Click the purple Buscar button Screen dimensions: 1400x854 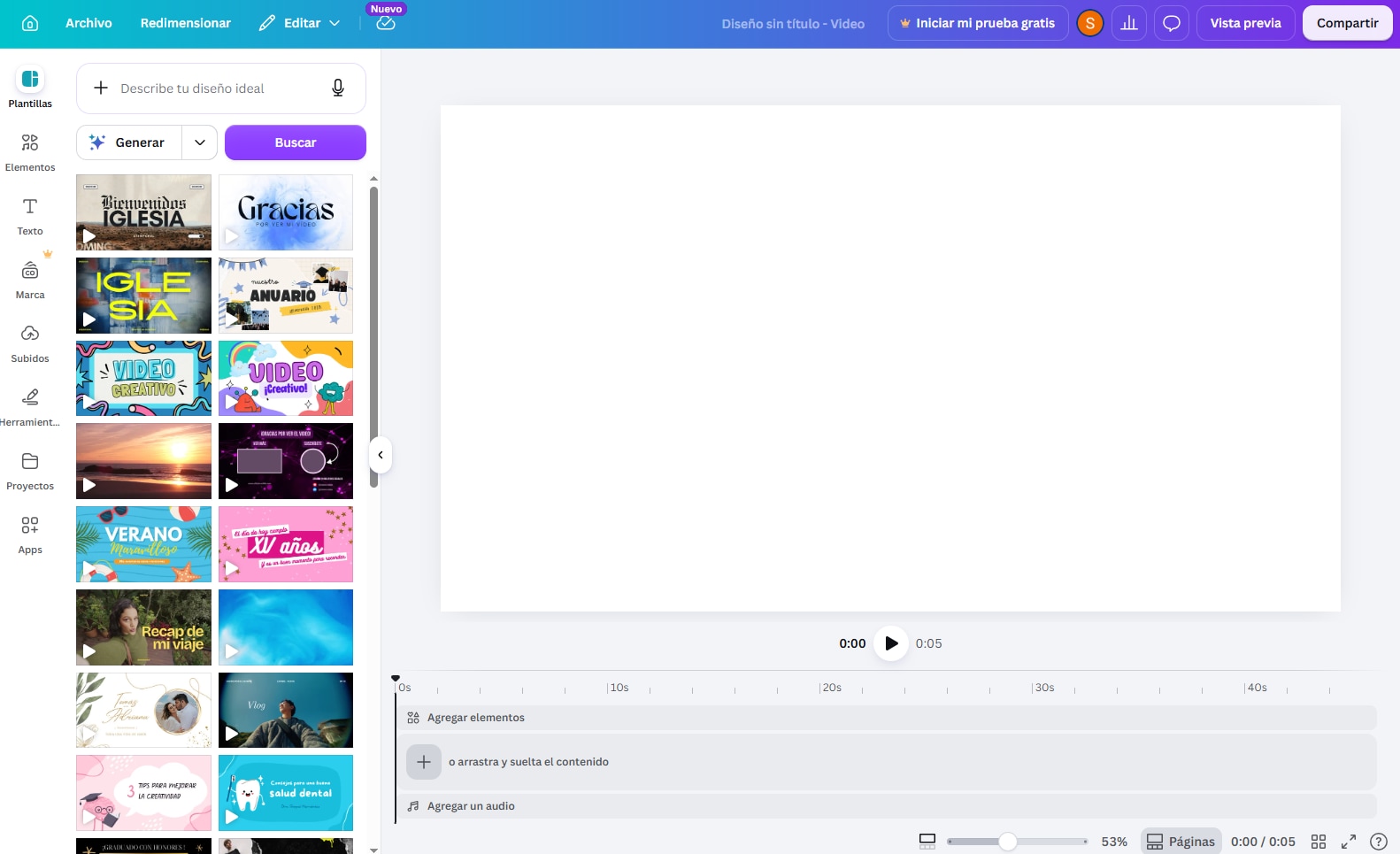pyautogui.click(x=296, y=142)
